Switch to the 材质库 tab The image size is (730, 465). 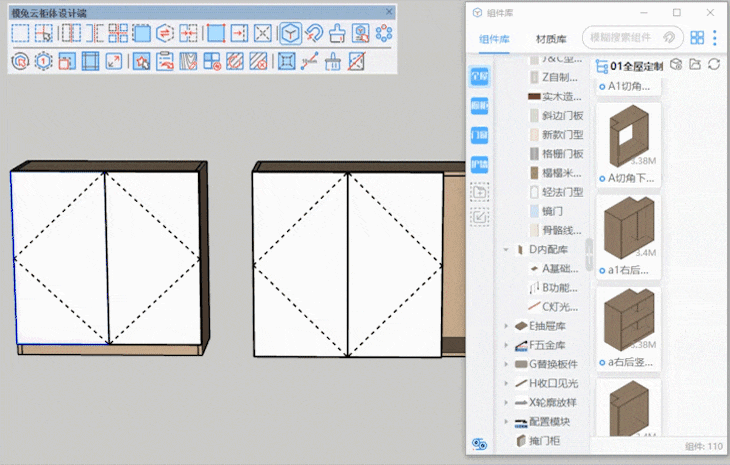coord(551,39)
